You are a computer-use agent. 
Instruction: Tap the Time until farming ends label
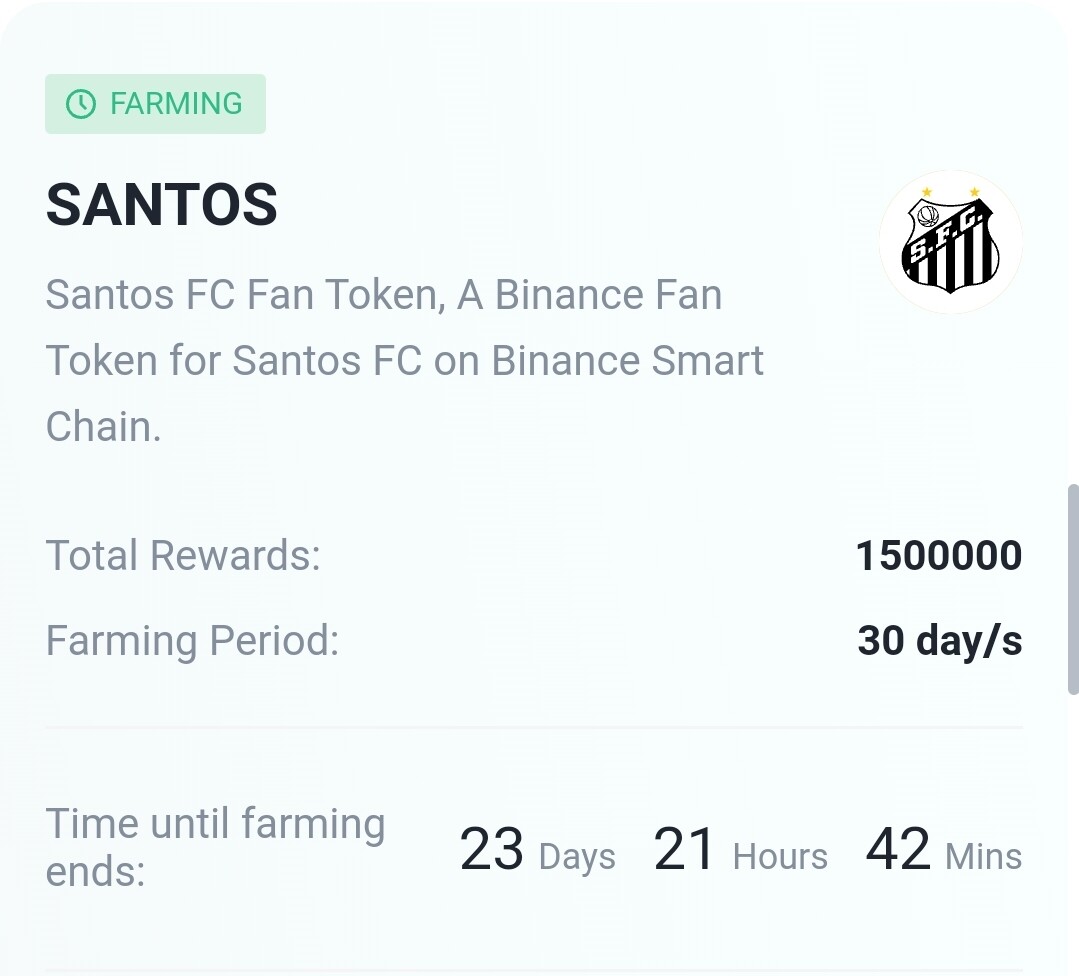point(215,847)
